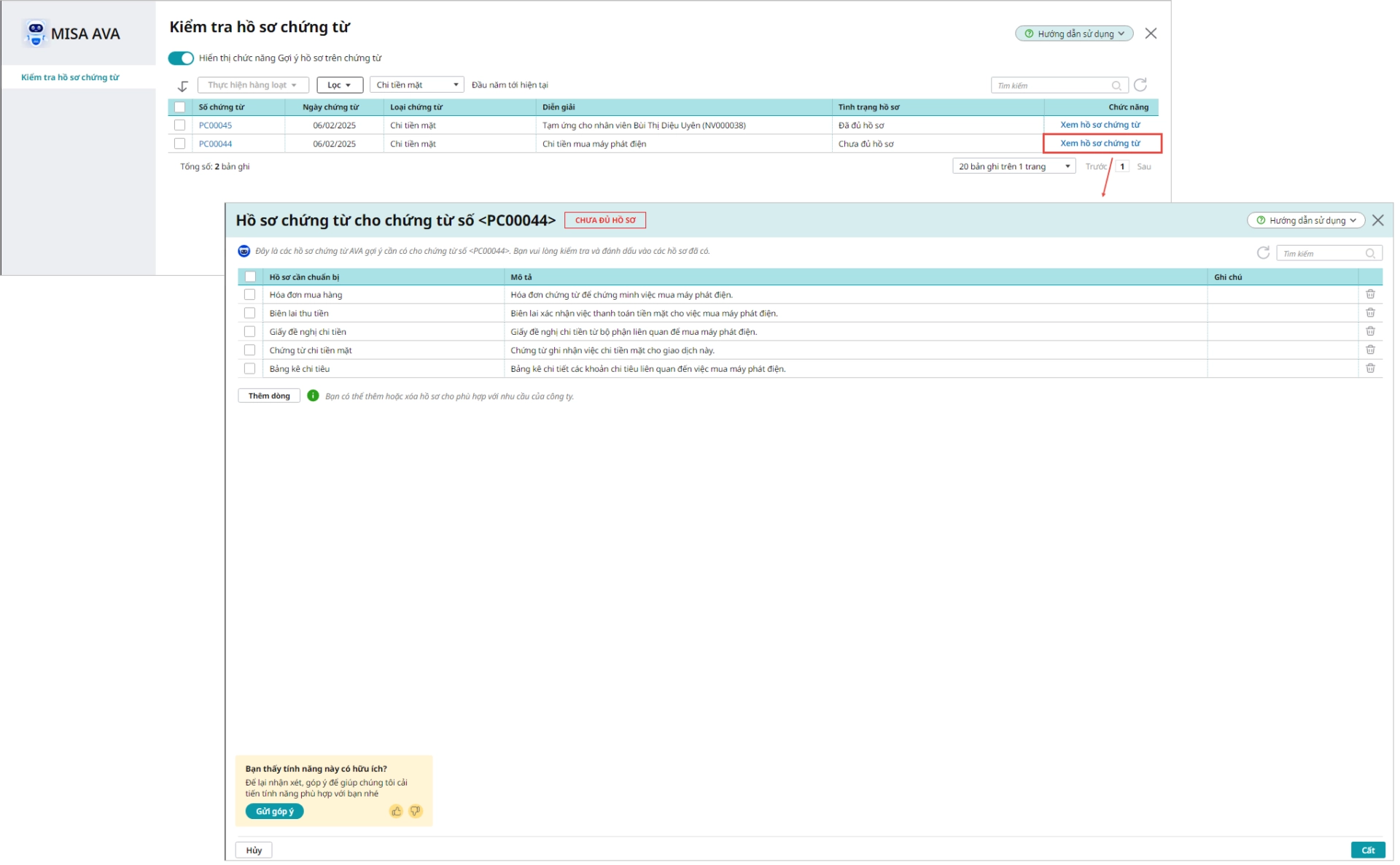Click Xem hồ sơ chứng từ for PC00044
This screenshot has height=865, width=1400.
(x=1100, y=143)
